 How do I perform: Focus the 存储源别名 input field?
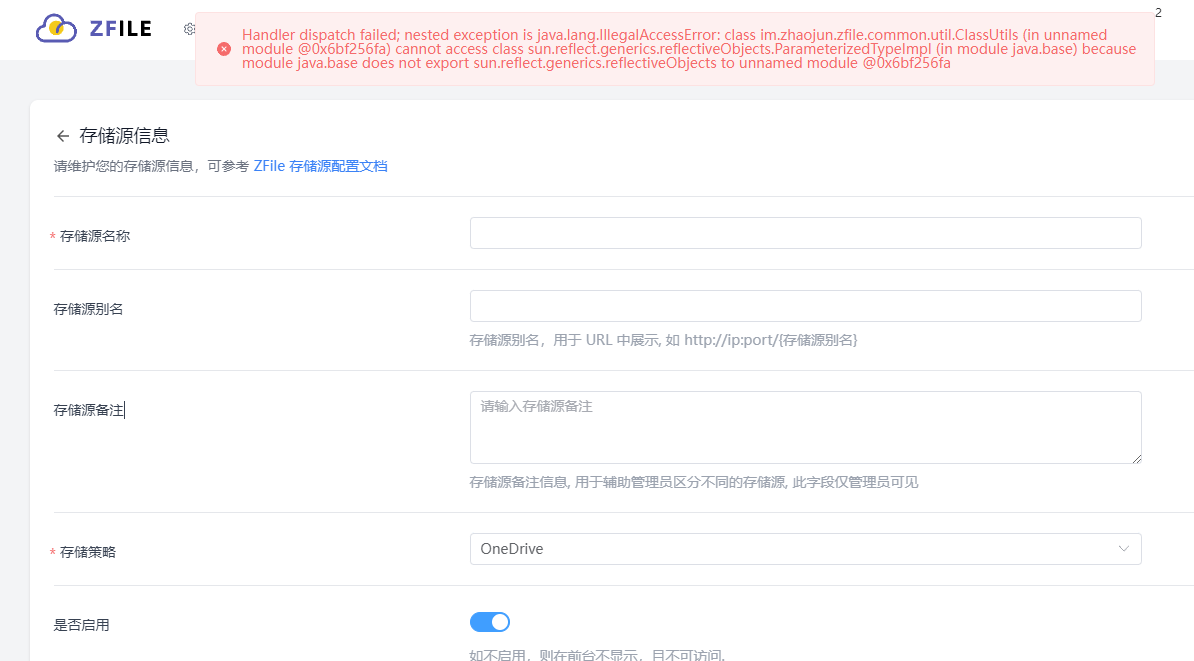coord(805,305)
